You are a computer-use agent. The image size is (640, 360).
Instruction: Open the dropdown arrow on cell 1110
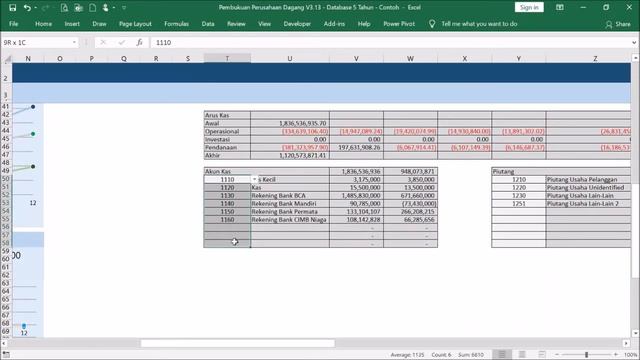coord(254,179)
